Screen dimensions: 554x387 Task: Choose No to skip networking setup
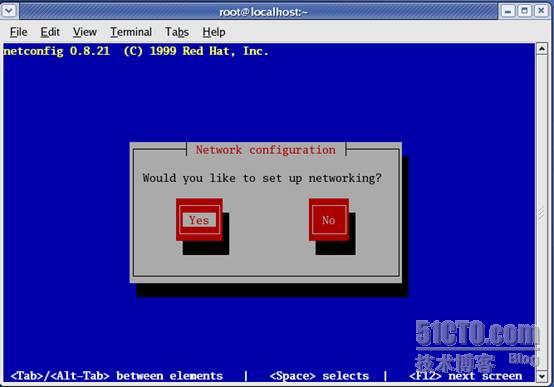(x=329, y=220)
